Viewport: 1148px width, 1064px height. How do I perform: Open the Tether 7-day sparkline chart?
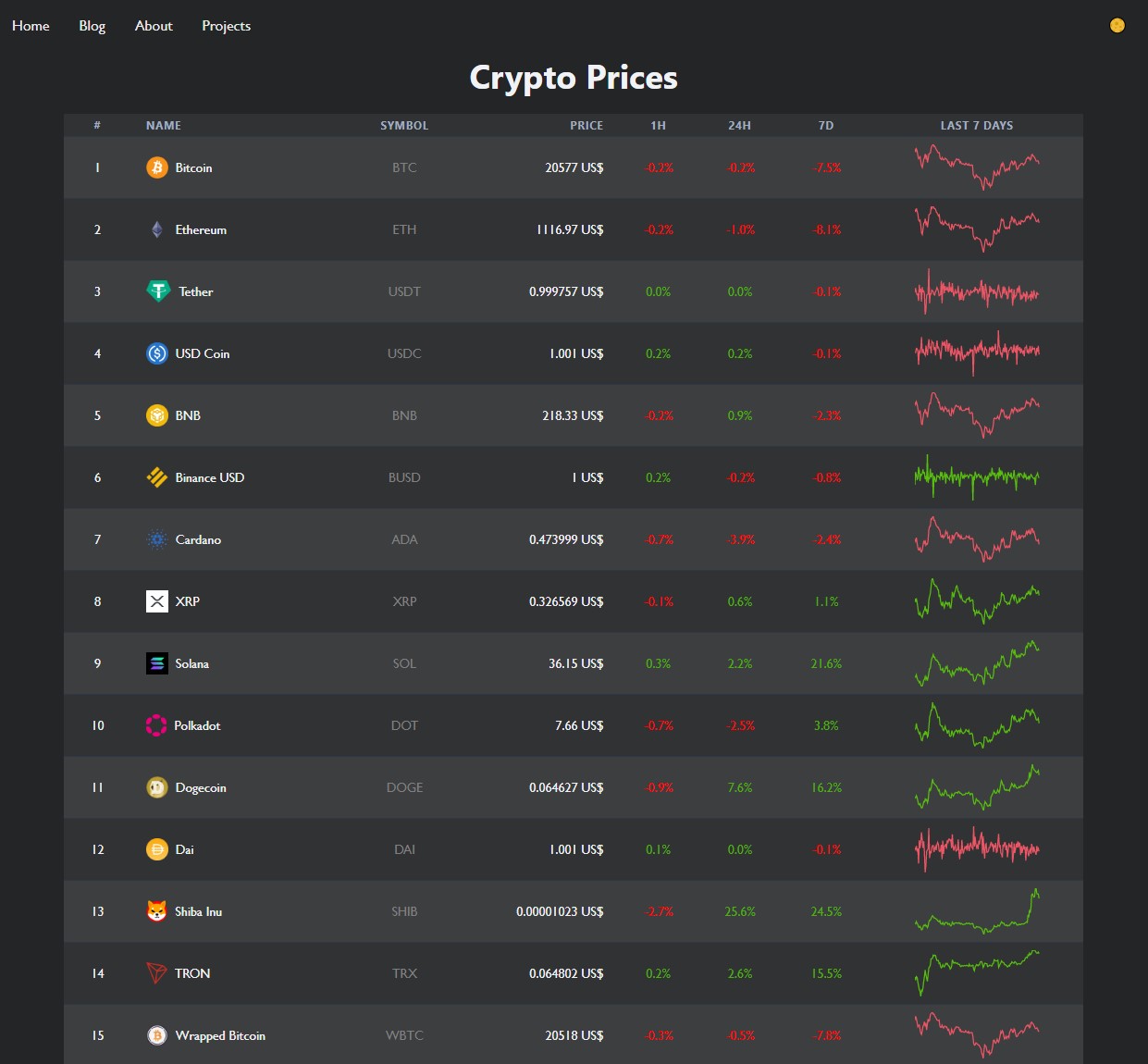pyautogui.click(x=977, y=291)
